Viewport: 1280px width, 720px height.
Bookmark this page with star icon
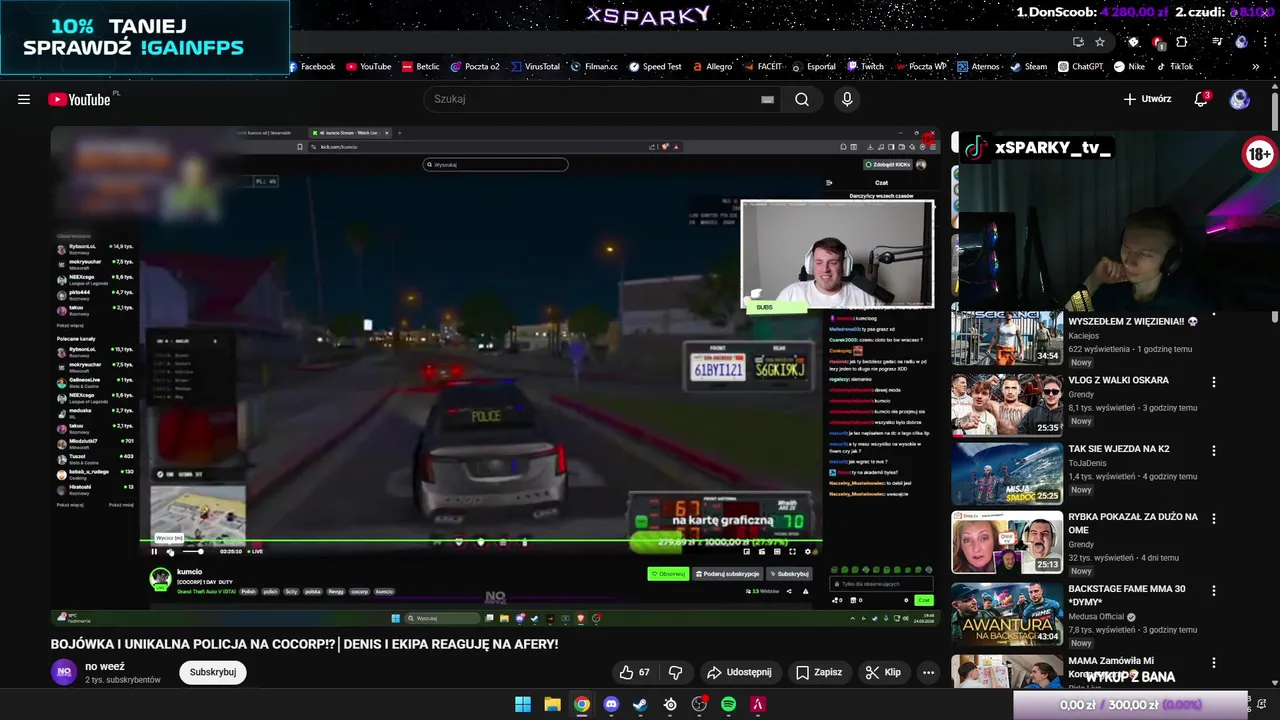(1100, 42)
